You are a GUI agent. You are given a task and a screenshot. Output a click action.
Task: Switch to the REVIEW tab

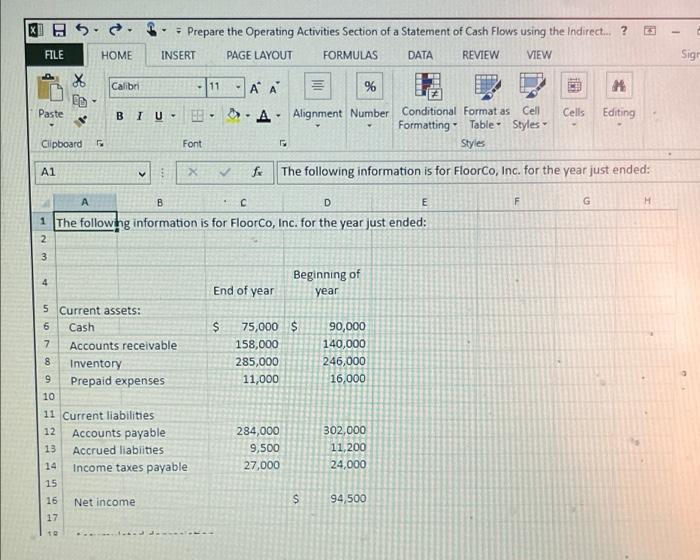pyautogui.click(x=481, y=55)
